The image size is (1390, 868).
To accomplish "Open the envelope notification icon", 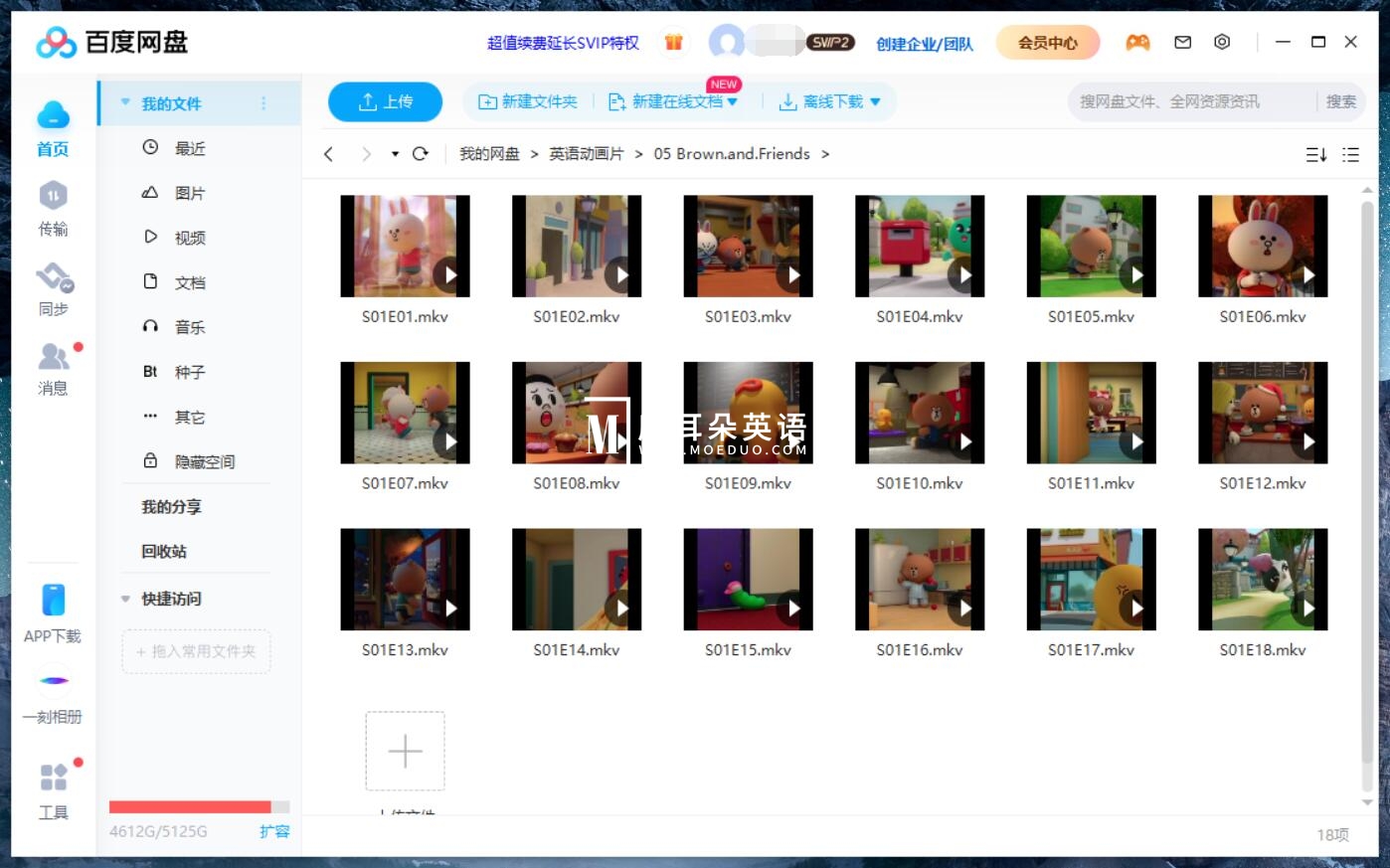I will click(x=1182, y=42).
